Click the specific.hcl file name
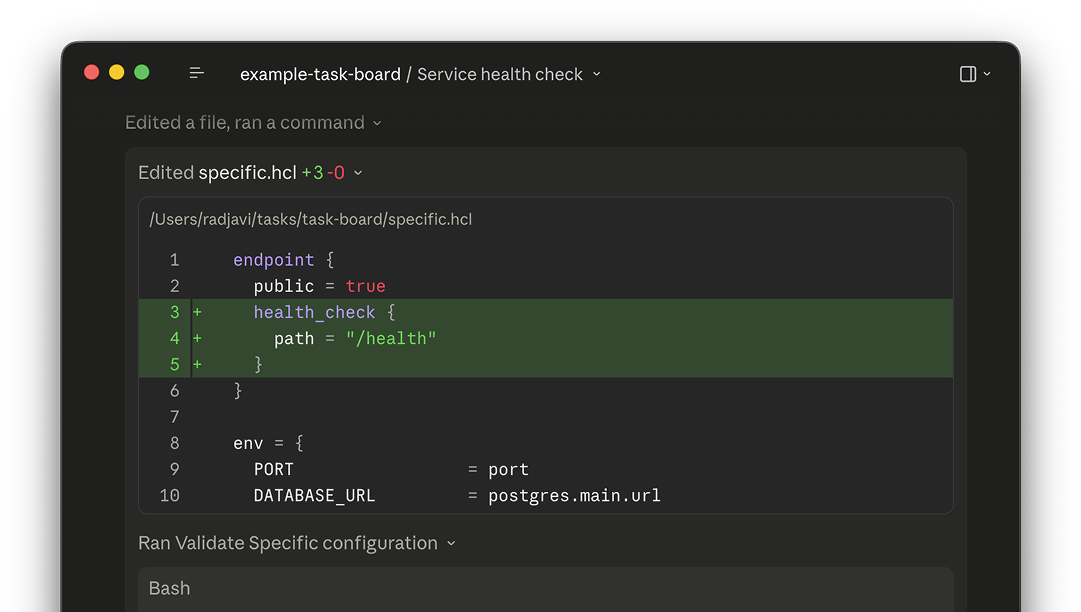The image size is (1081, 612). pyautogui.click(x=247, y=172)
